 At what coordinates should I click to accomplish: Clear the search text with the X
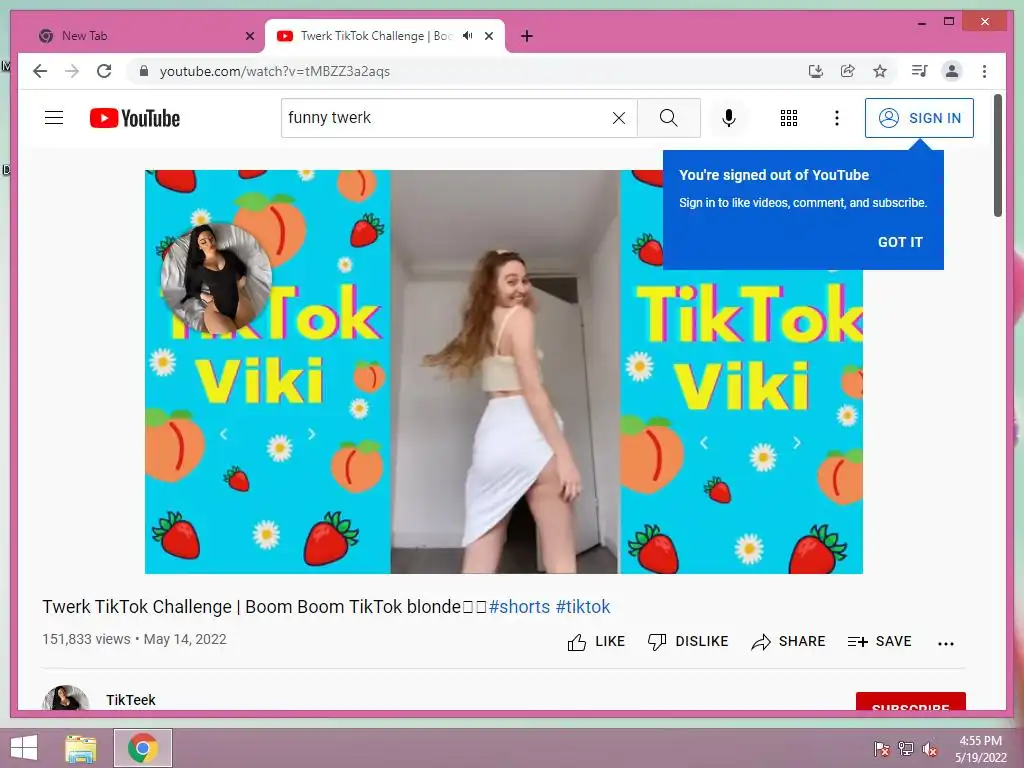pos(618,118)
